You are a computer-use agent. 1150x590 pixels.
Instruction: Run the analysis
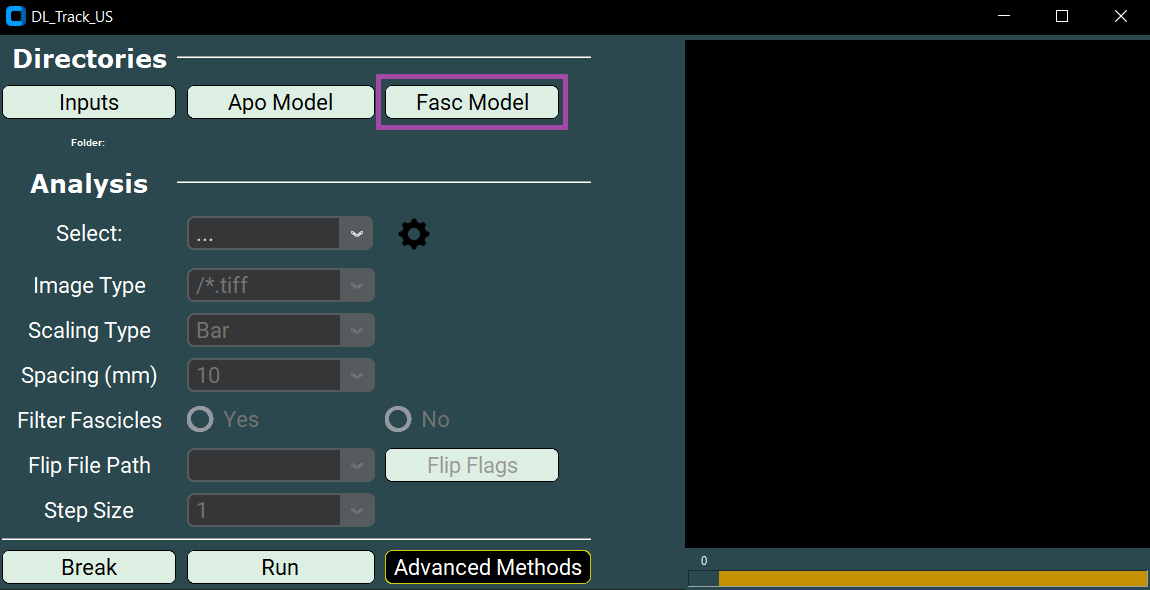pos(280,567)
